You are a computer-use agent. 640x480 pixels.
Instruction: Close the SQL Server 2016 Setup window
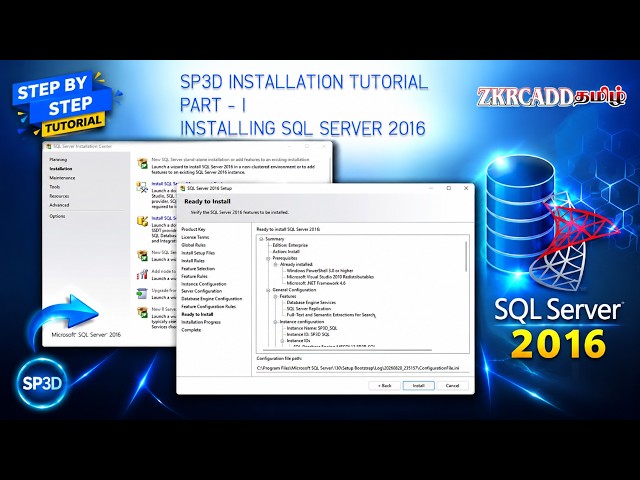tap(466, 188)
